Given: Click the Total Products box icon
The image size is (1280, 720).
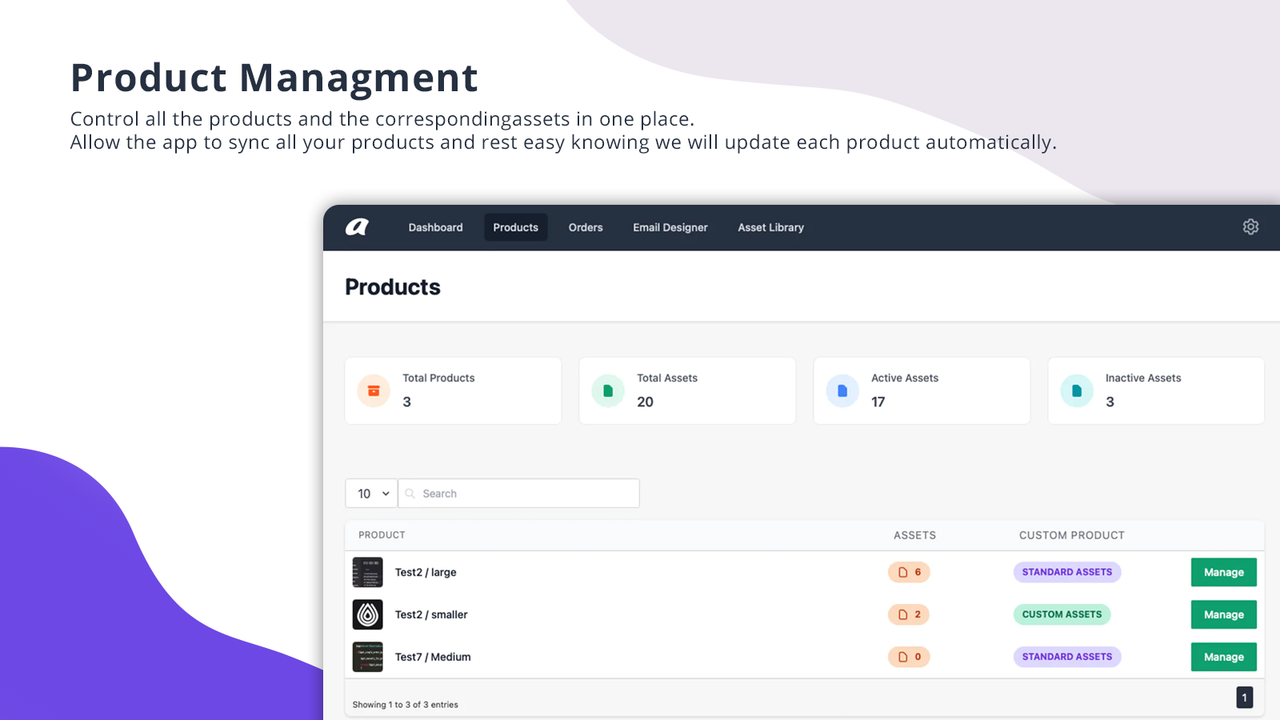Looking at the screenshot, I should click(x=374, y=391).
